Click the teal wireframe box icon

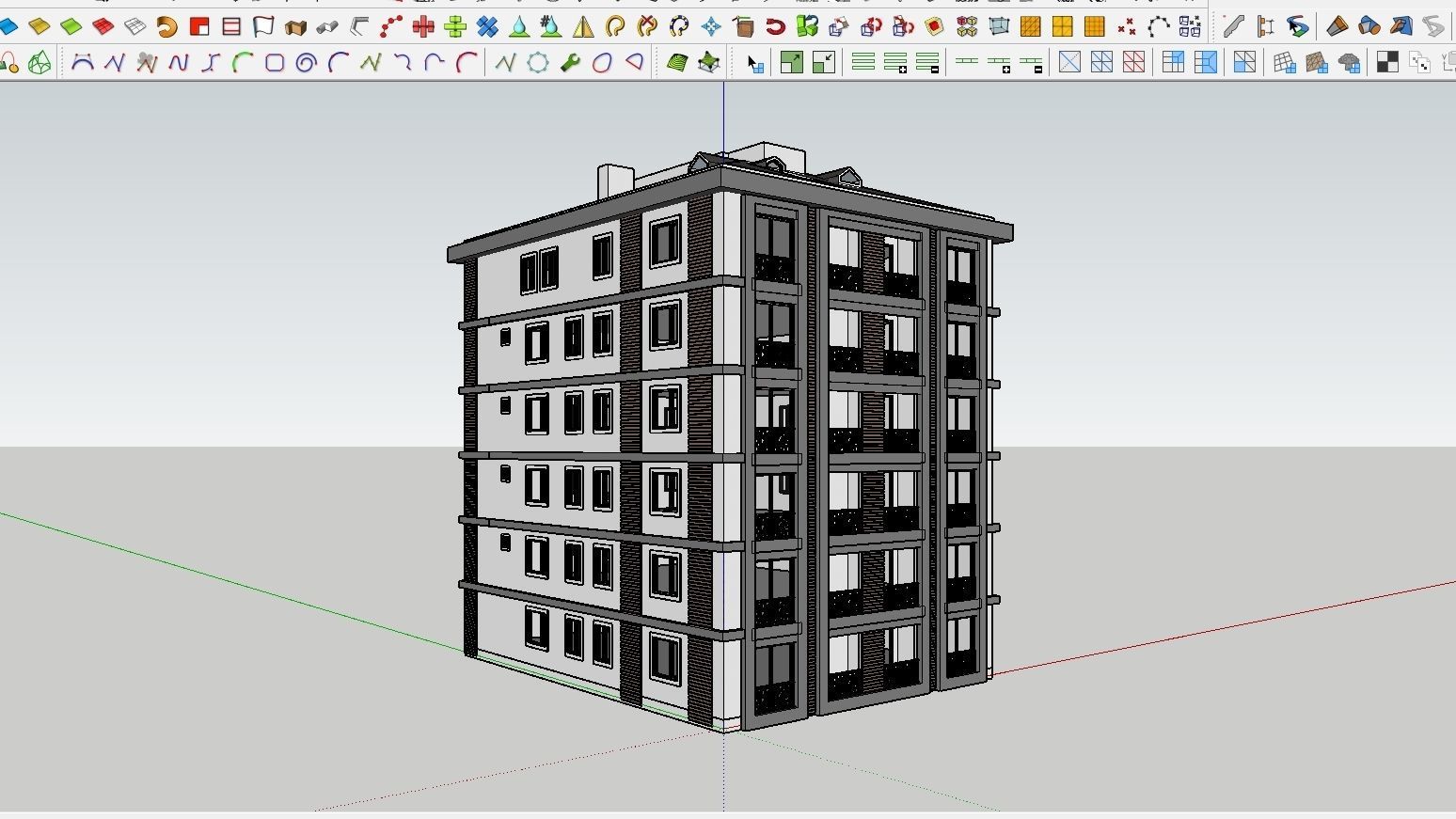pyautogui.click(x=999, y=26)
